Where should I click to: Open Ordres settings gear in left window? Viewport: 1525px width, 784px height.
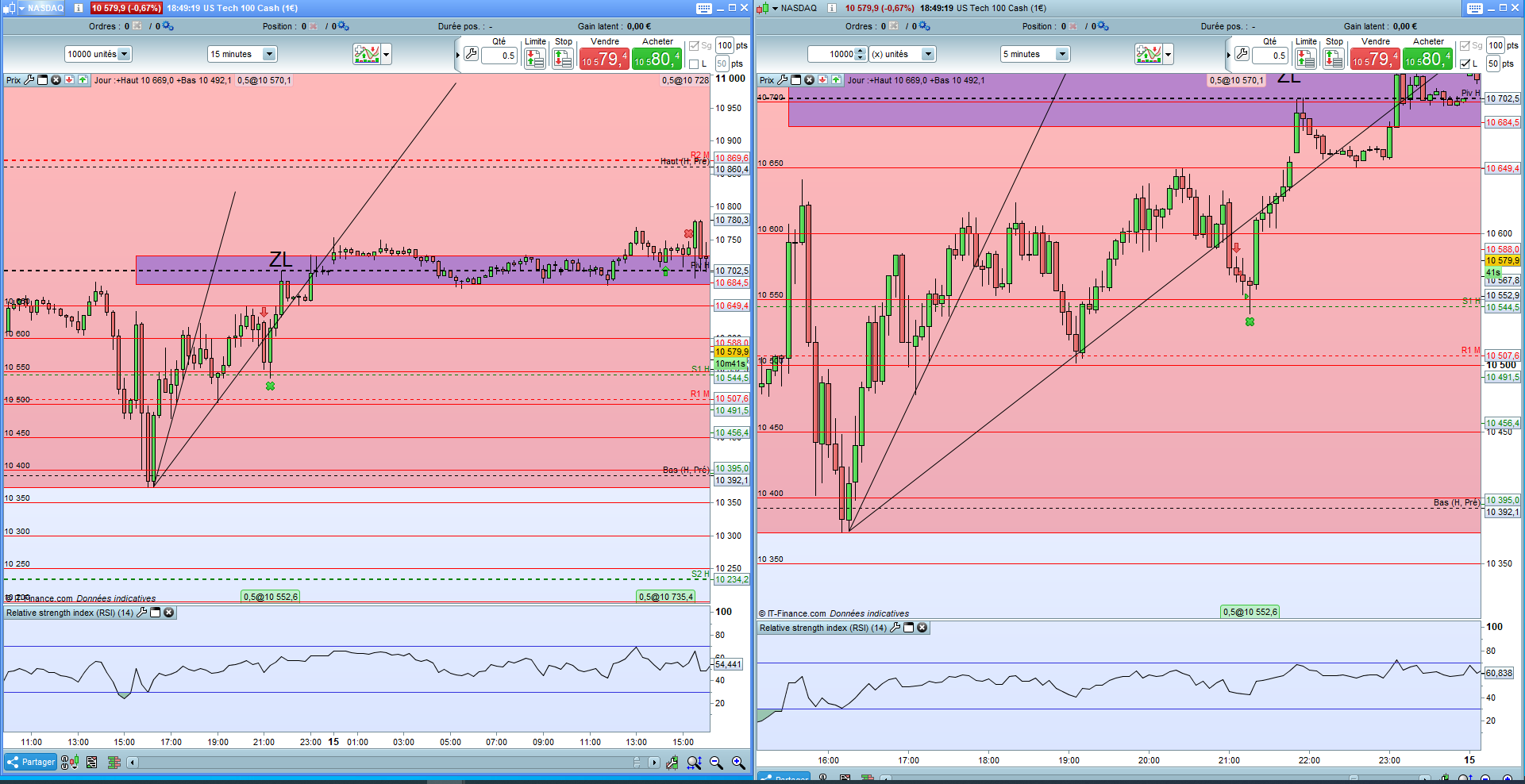coord(168,26)
